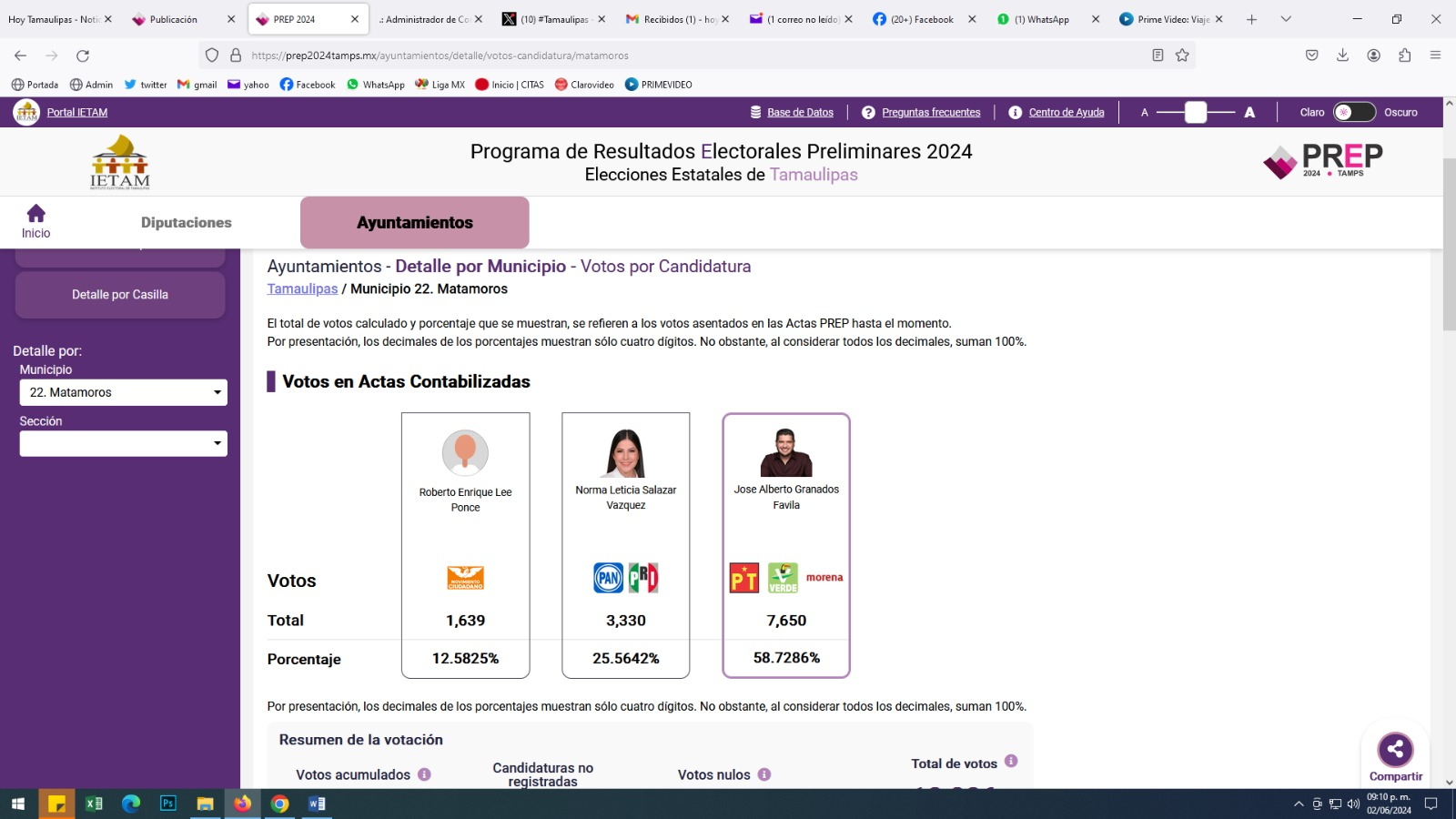Expand the Municipio dropdown showing 22. Matamoros
The width and height of the screenshot is (1456, 819).
click(123, 392)
